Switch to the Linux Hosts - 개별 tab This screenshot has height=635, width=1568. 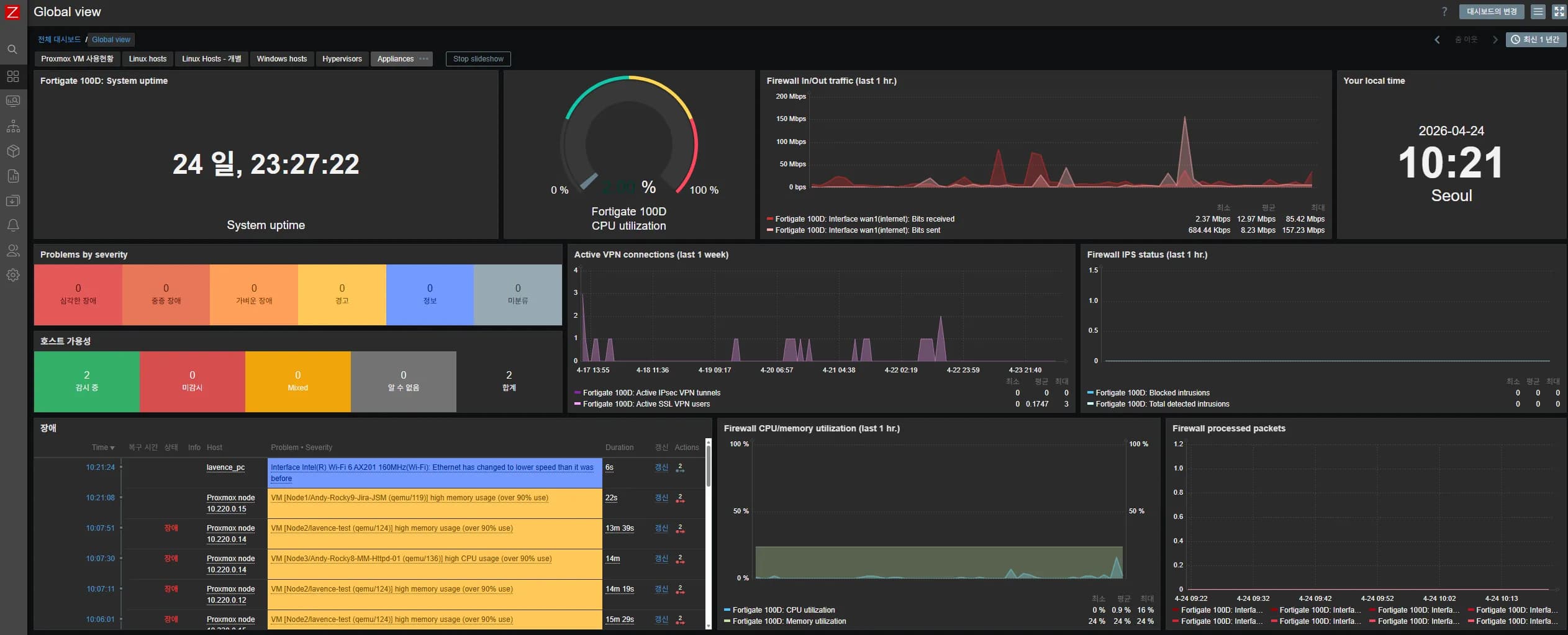pos(211,59)
